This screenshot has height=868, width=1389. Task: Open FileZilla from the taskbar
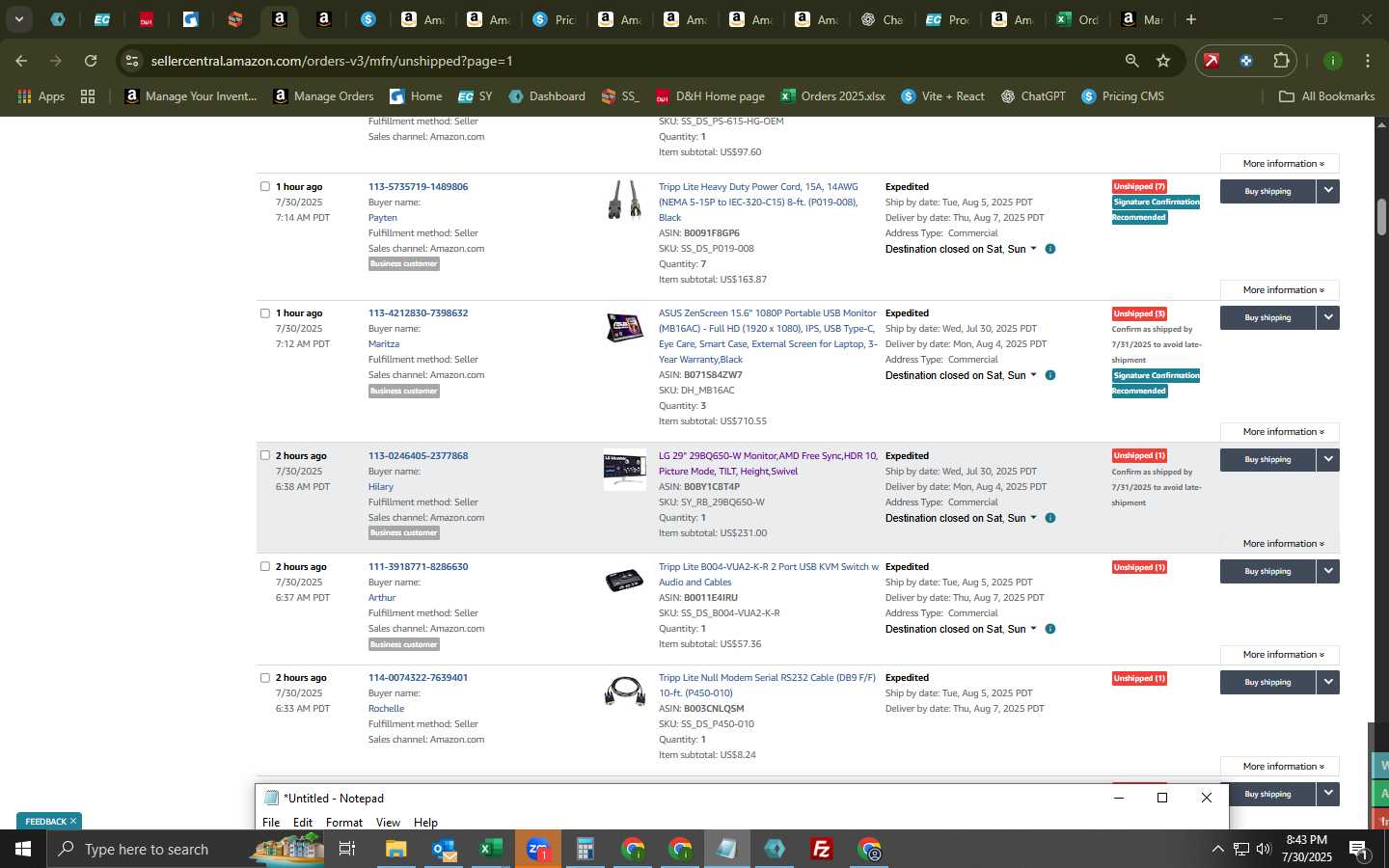822,849
